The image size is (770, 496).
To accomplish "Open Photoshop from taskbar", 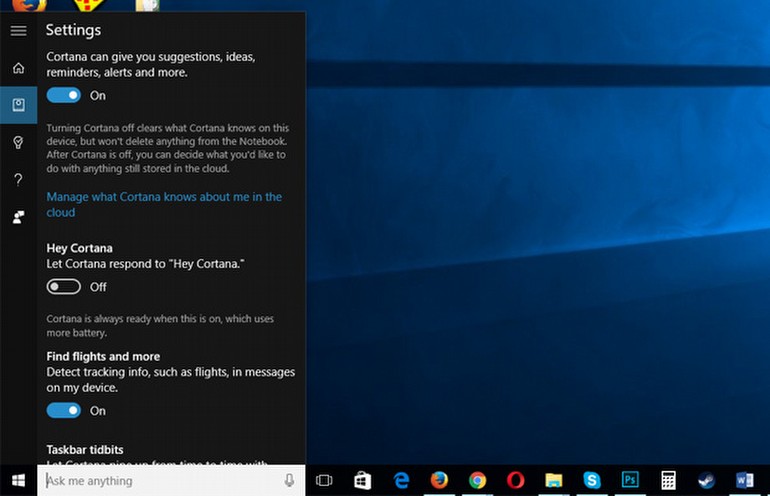I will pos(630,480).
